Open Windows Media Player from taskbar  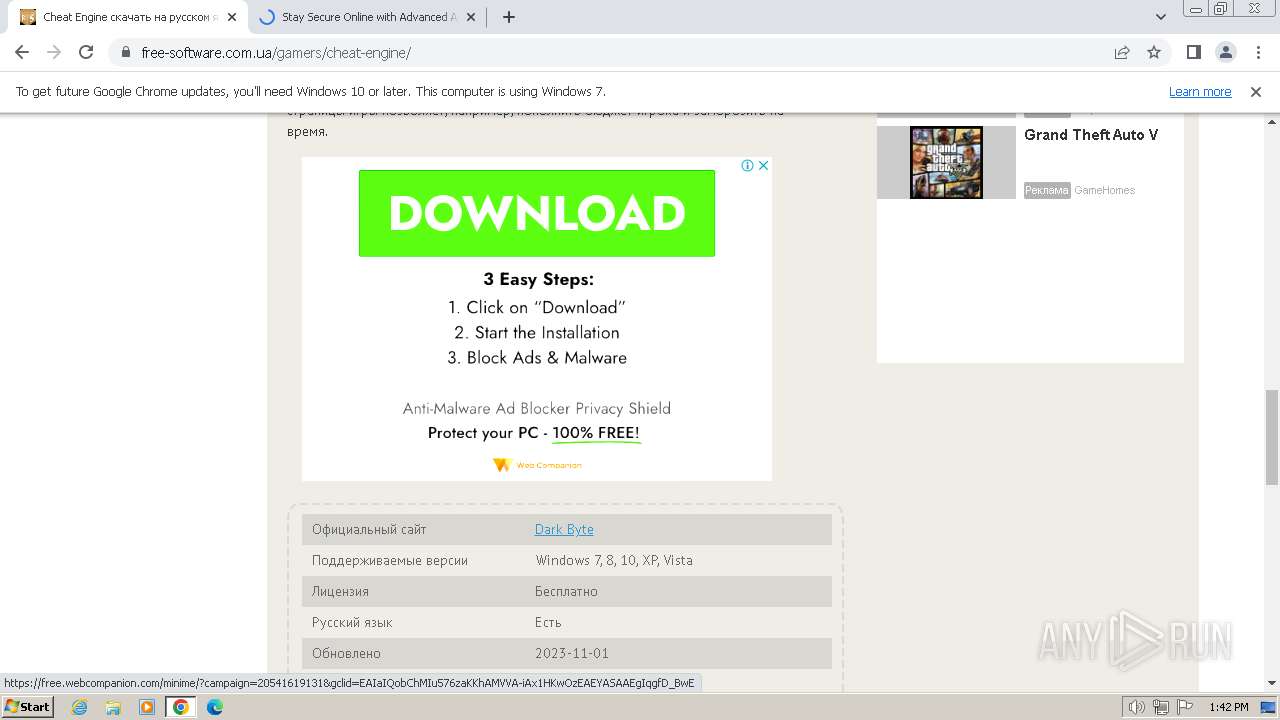(147, 707)
